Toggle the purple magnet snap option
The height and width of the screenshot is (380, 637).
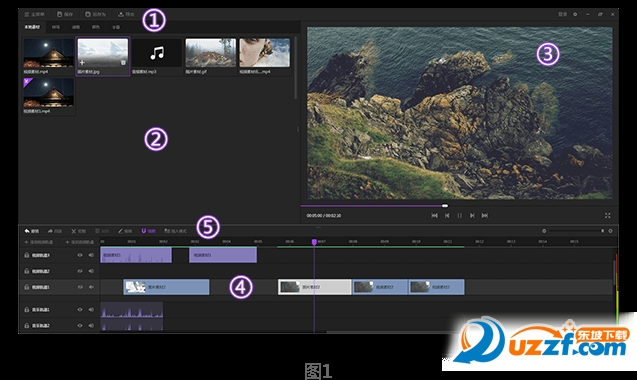tap(148, 231)
